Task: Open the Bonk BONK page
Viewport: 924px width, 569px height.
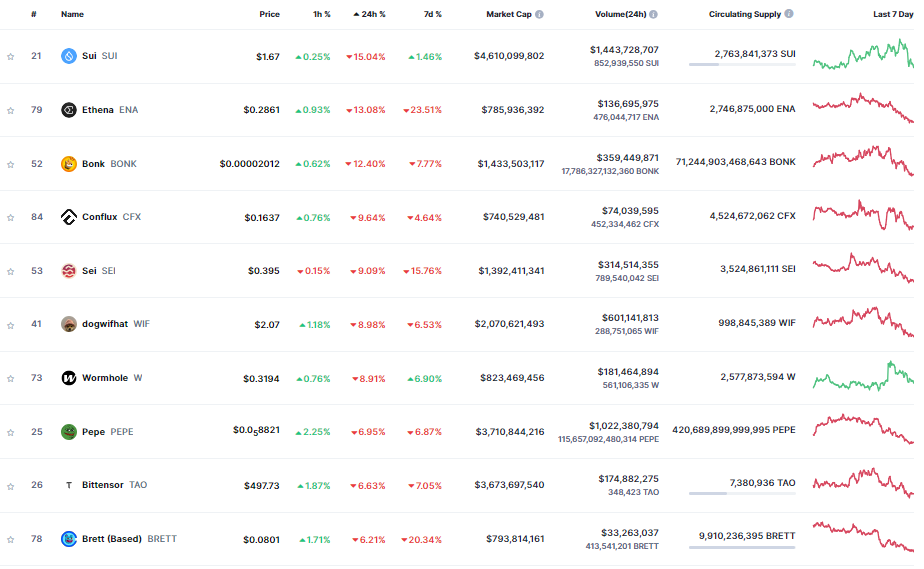Action: tap(109, 164)
